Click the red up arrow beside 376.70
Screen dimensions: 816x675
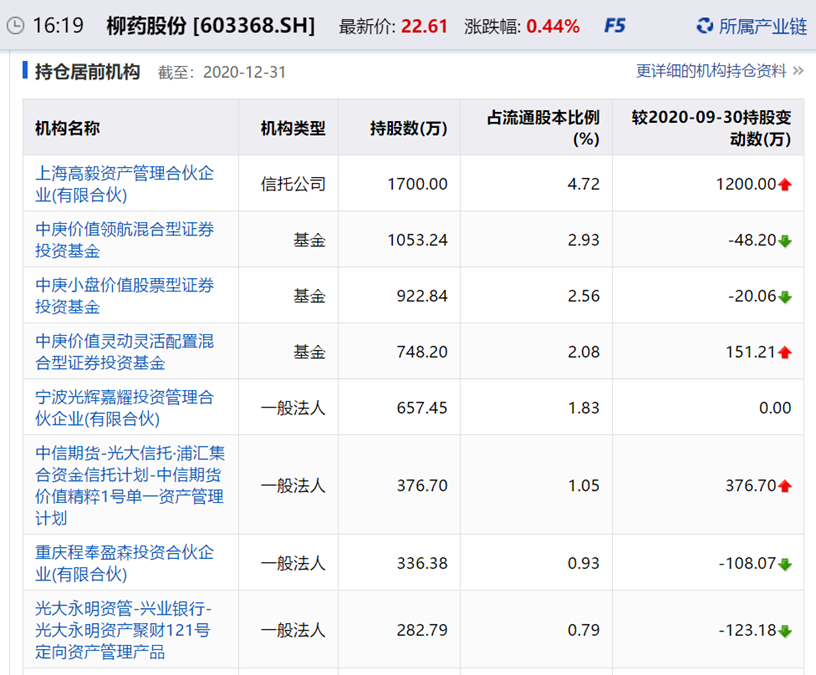pyautogui.click(x=785, y=486)
